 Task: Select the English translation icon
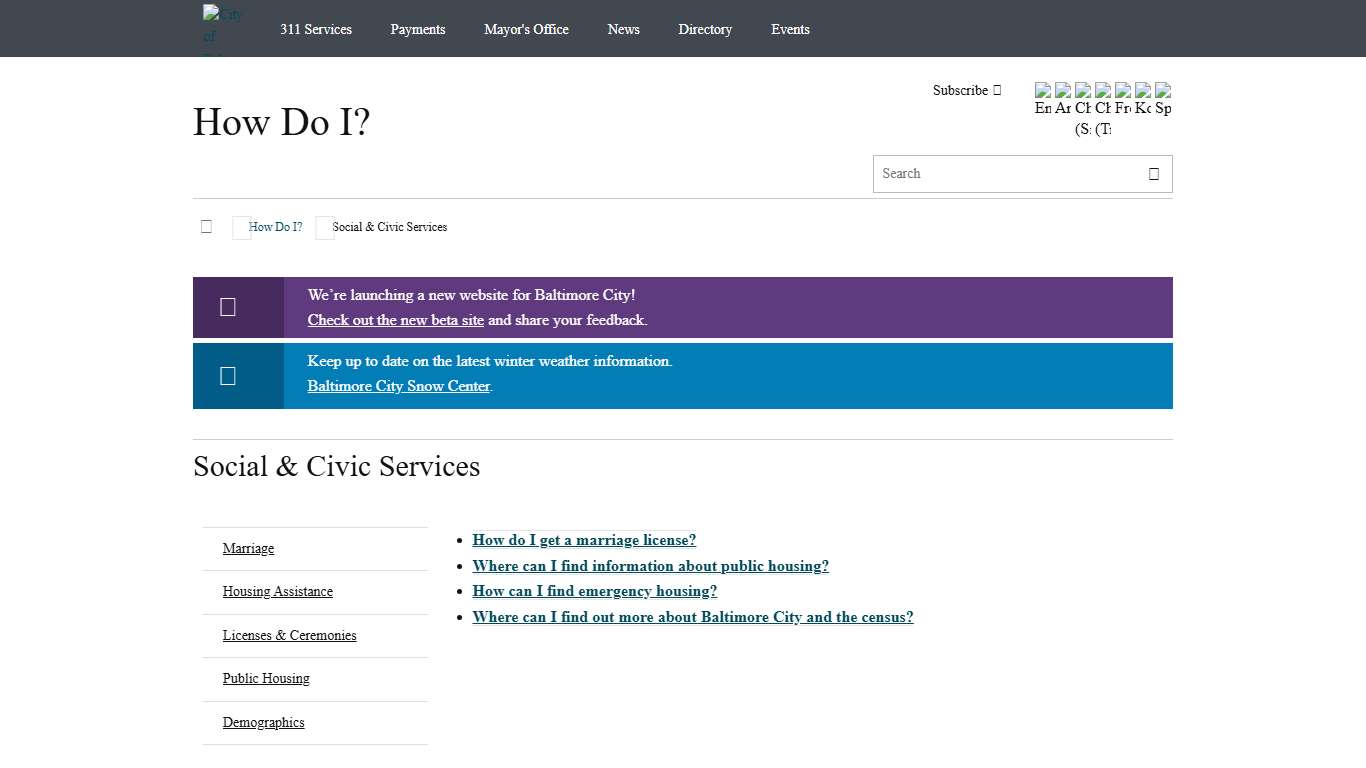1043,91
